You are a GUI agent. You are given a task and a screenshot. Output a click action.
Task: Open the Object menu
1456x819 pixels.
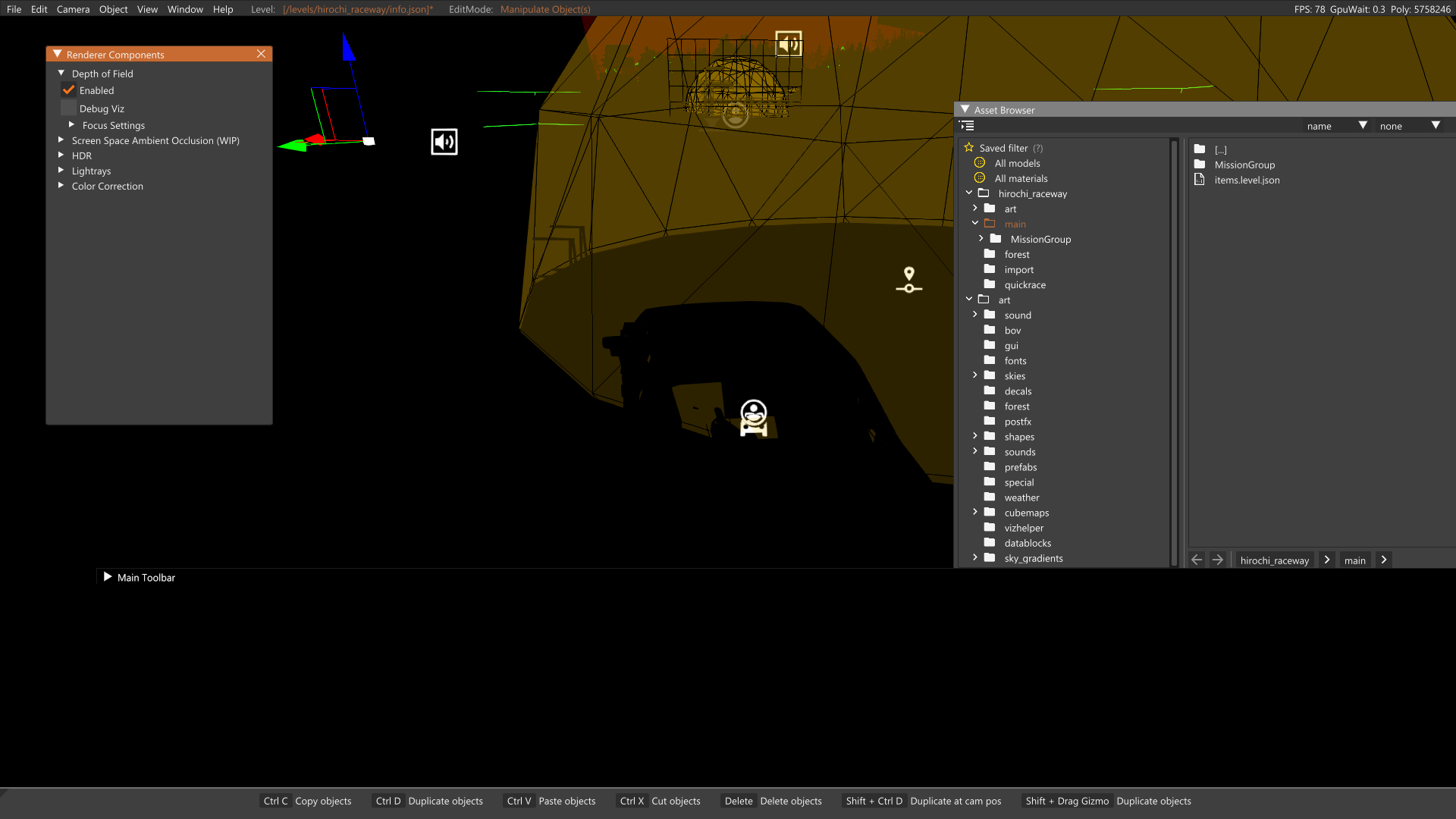(x=113, y=9)
